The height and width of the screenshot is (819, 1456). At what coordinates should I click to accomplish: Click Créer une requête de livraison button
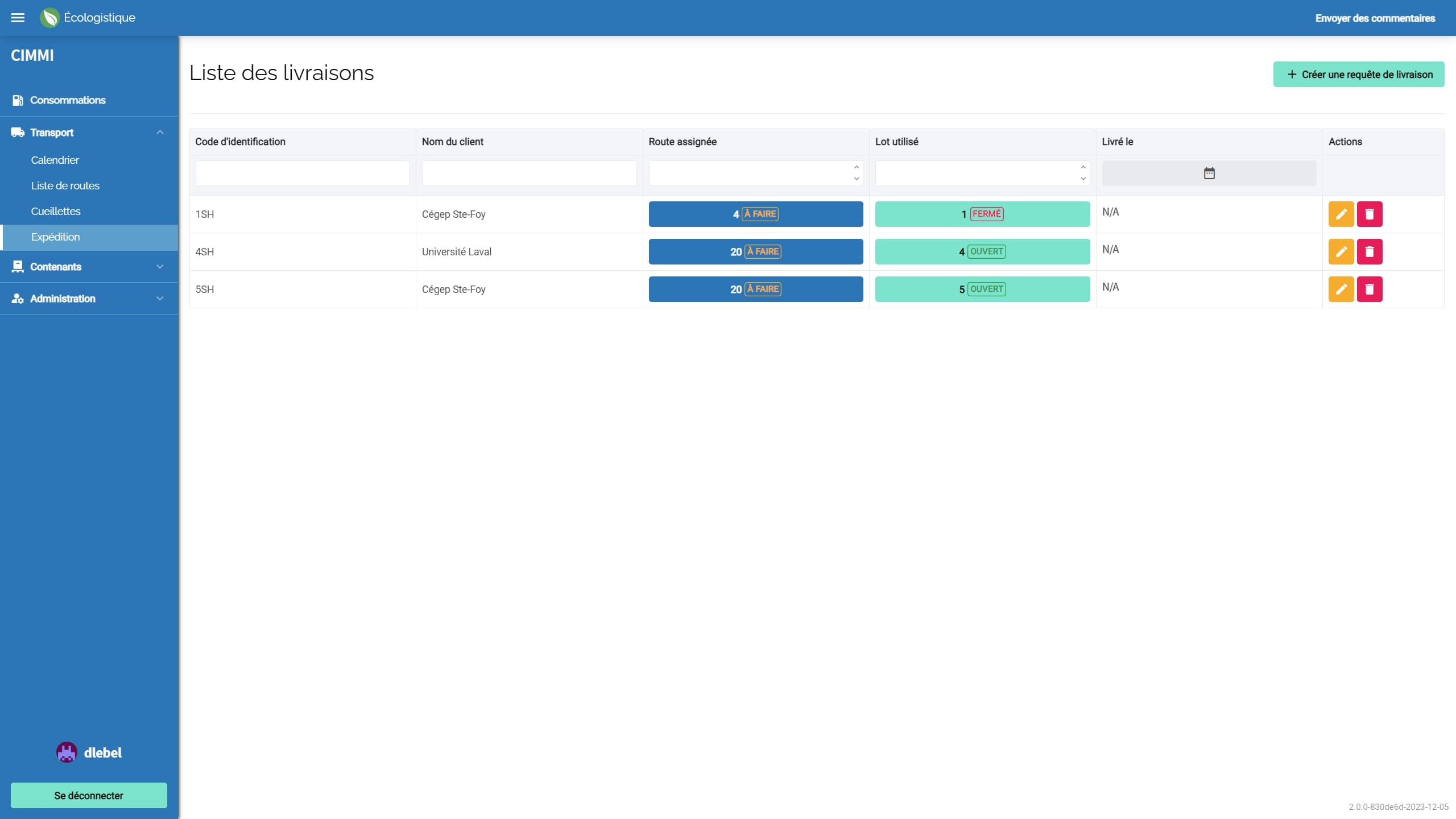point(1358,75)
